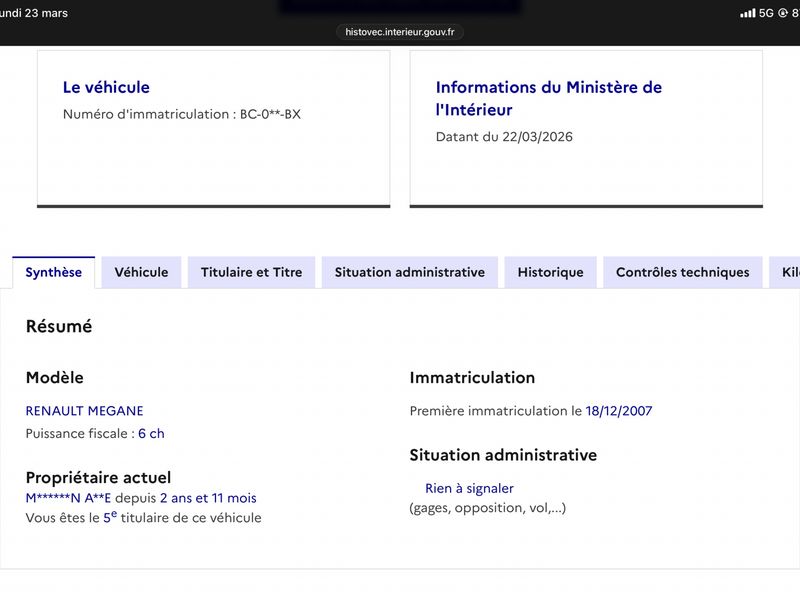
Task: Click the RENAULT MEGANE model text
Action: click(x=85, y=411)
